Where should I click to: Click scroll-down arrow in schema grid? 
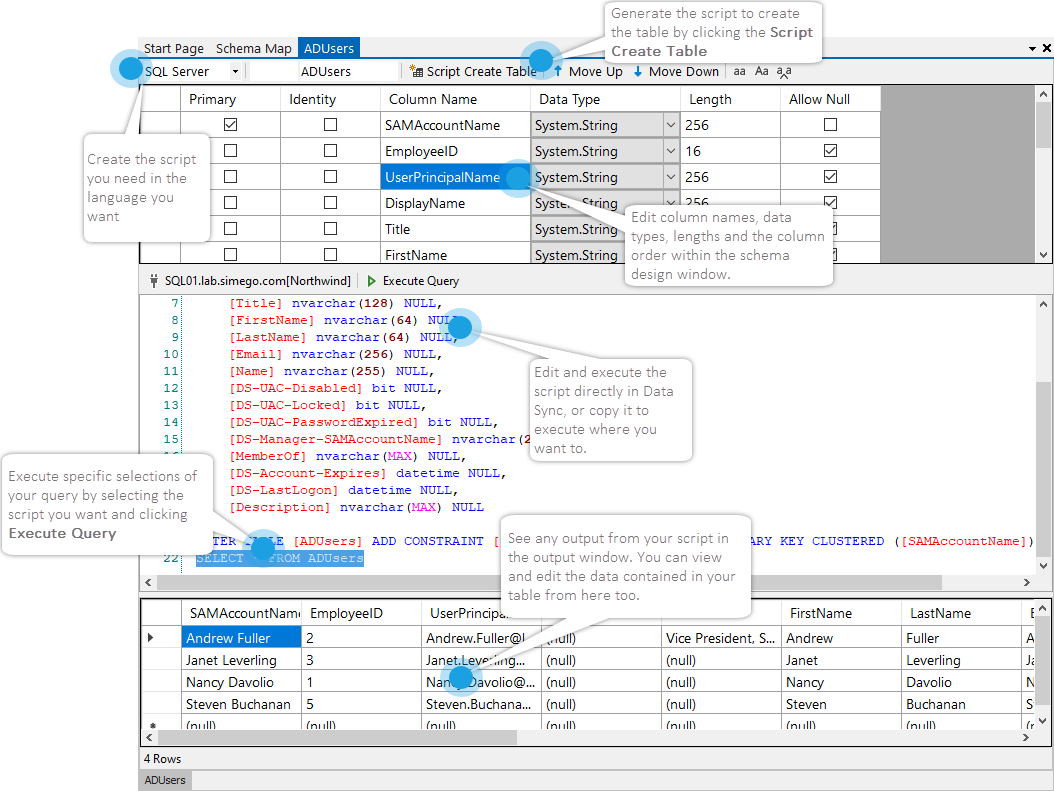point(1043,255)
